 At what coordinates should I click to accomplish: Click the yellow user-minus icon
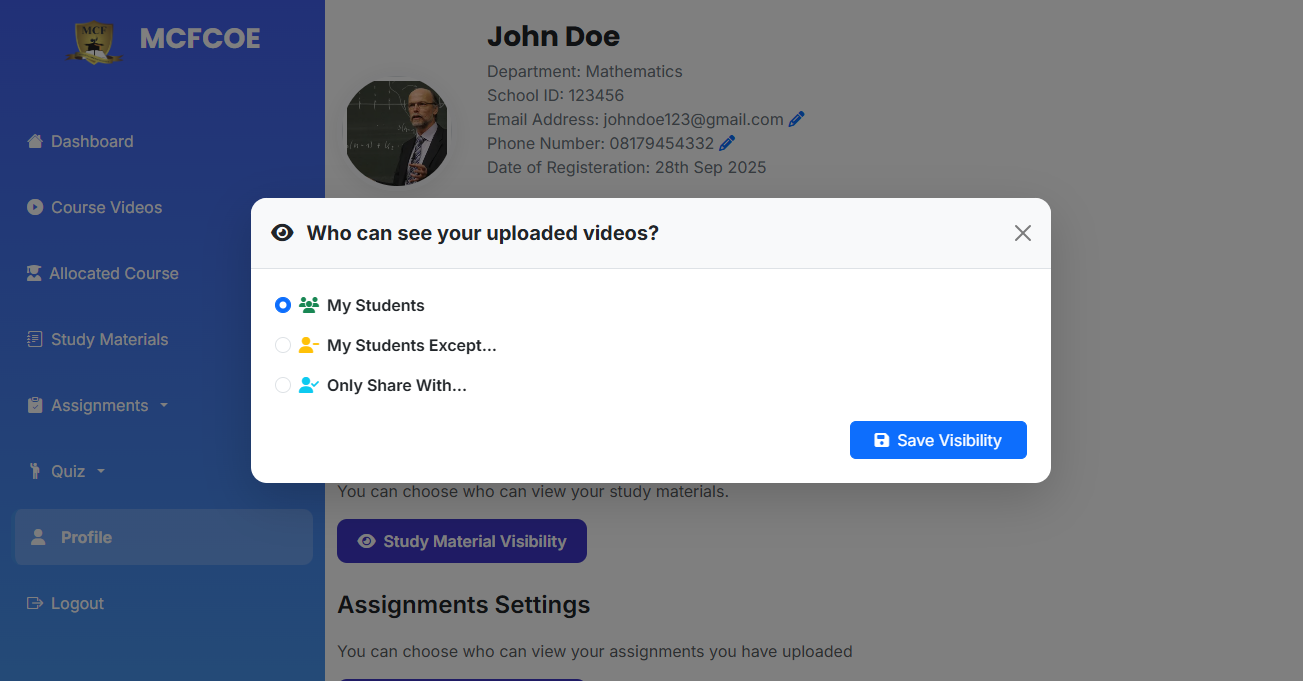[x=309, y=345]
